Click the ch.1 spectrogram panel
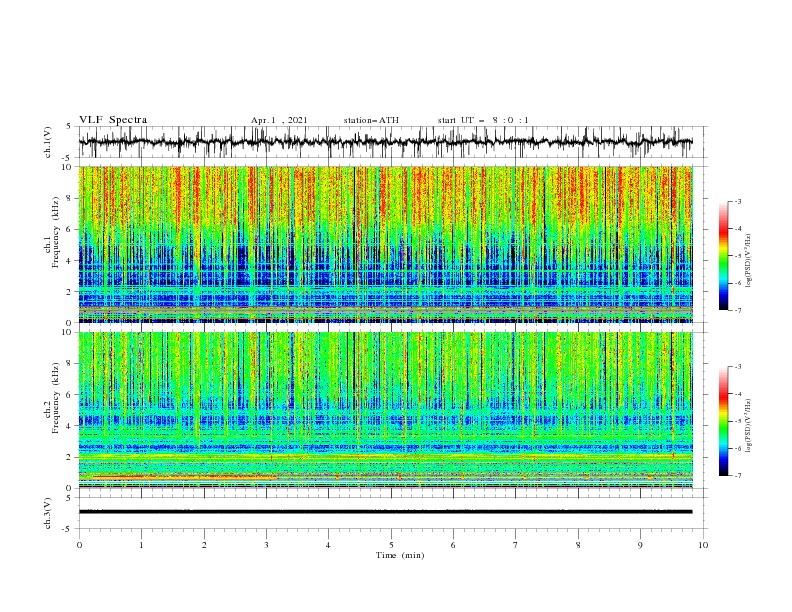Image resolution: width=792 pixels, height=612 pixels. coord(386,244)
